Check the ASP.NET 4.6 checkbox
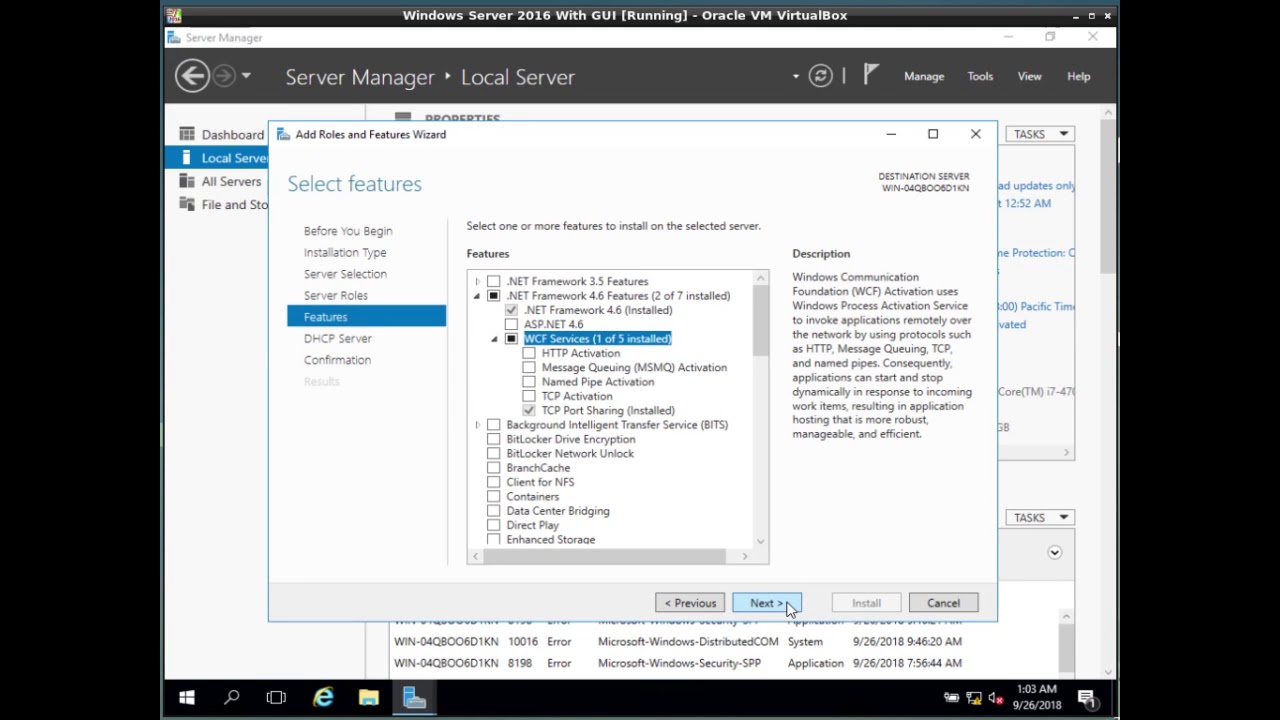The width and height of the screenshot is (1280, 720). 511,324
